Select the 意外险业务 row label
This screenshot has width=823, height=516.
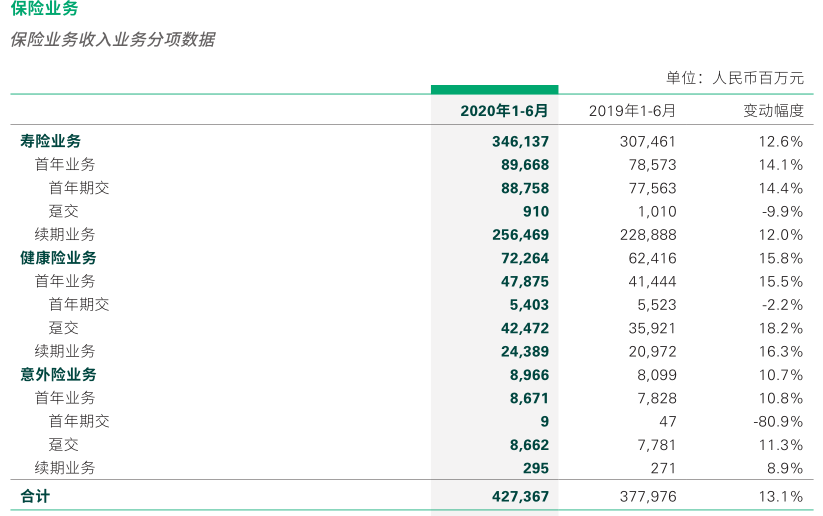pos(58,375)
